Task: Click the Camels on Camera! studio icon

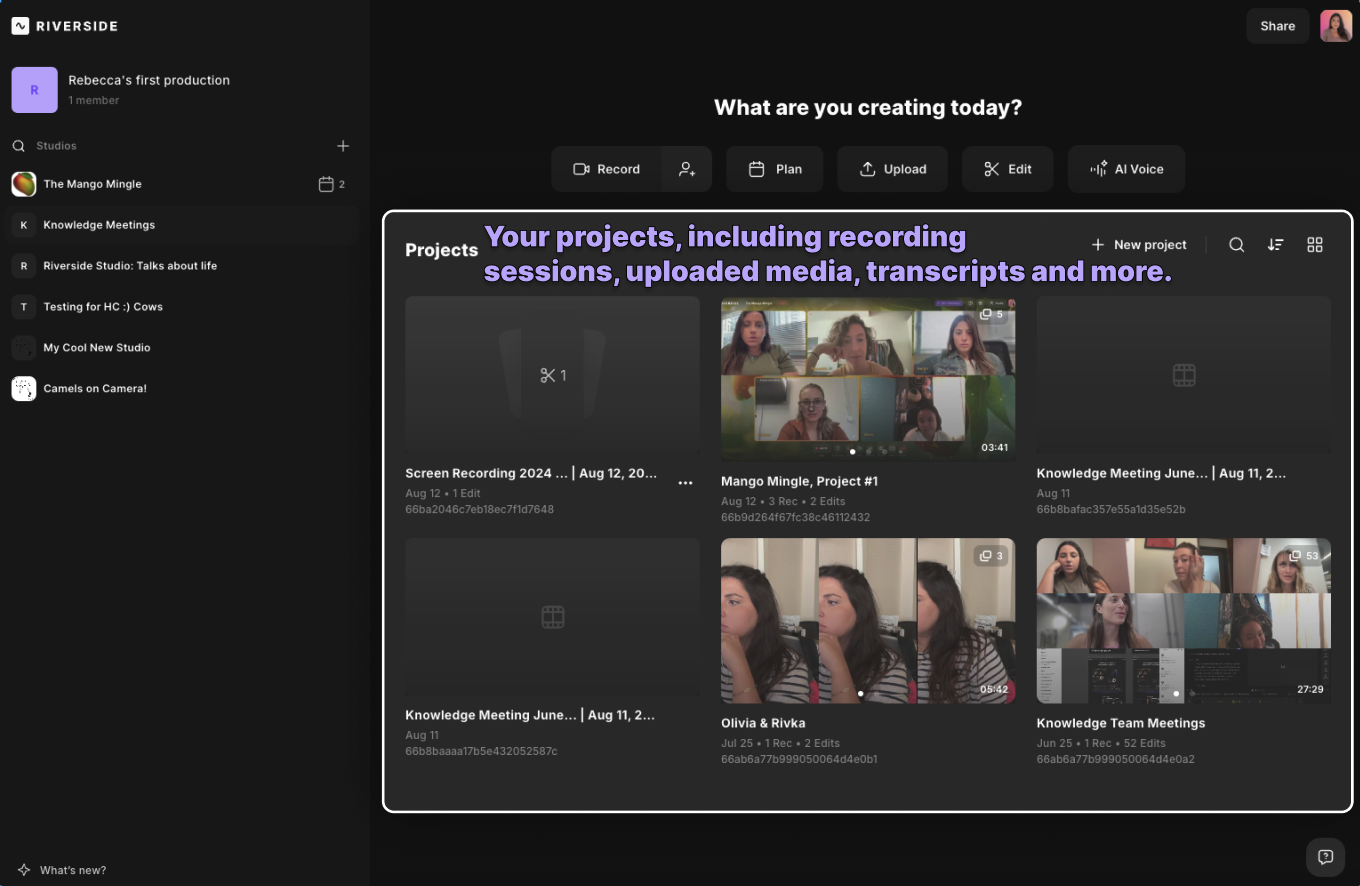Action: (x=24, y=389)
